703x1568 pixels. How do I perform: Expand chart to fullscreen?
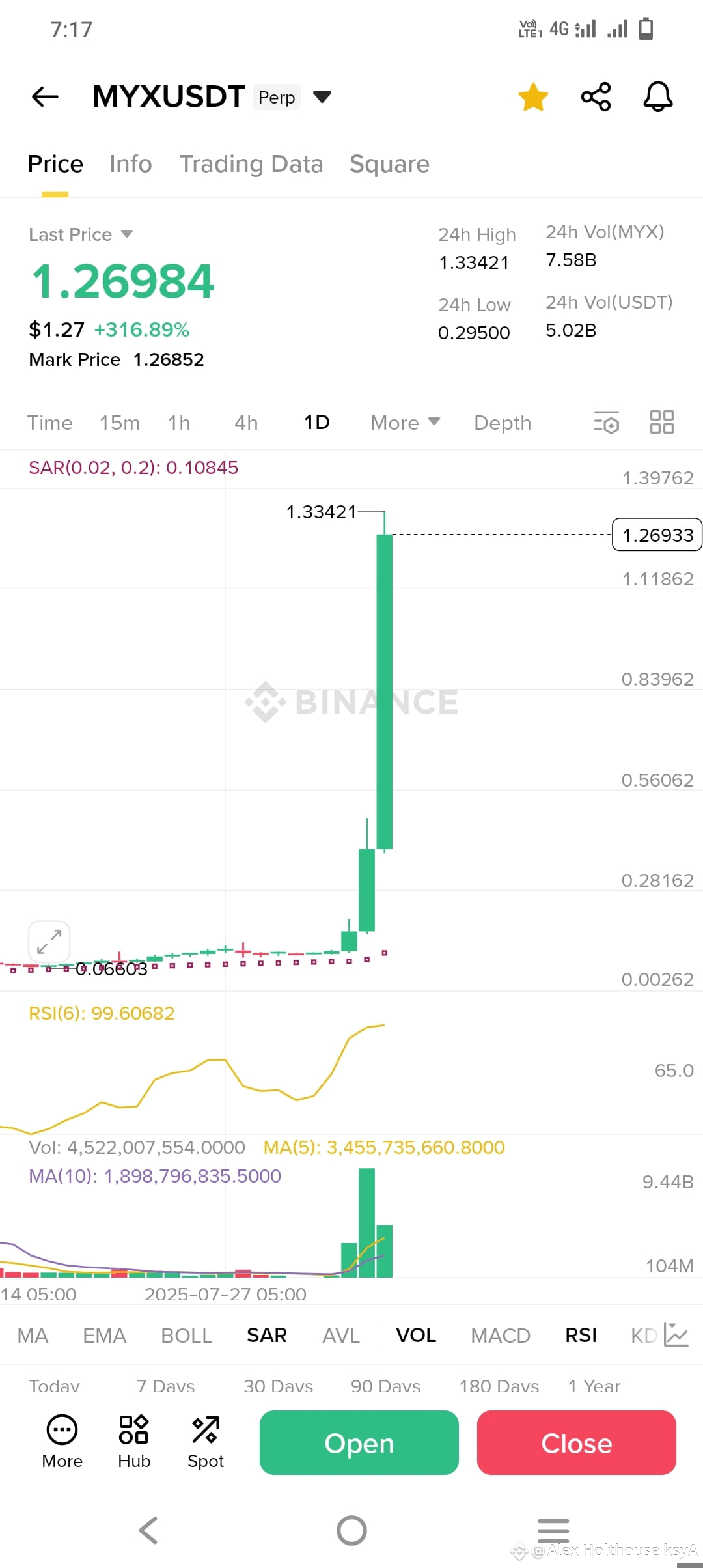(49, 942)
